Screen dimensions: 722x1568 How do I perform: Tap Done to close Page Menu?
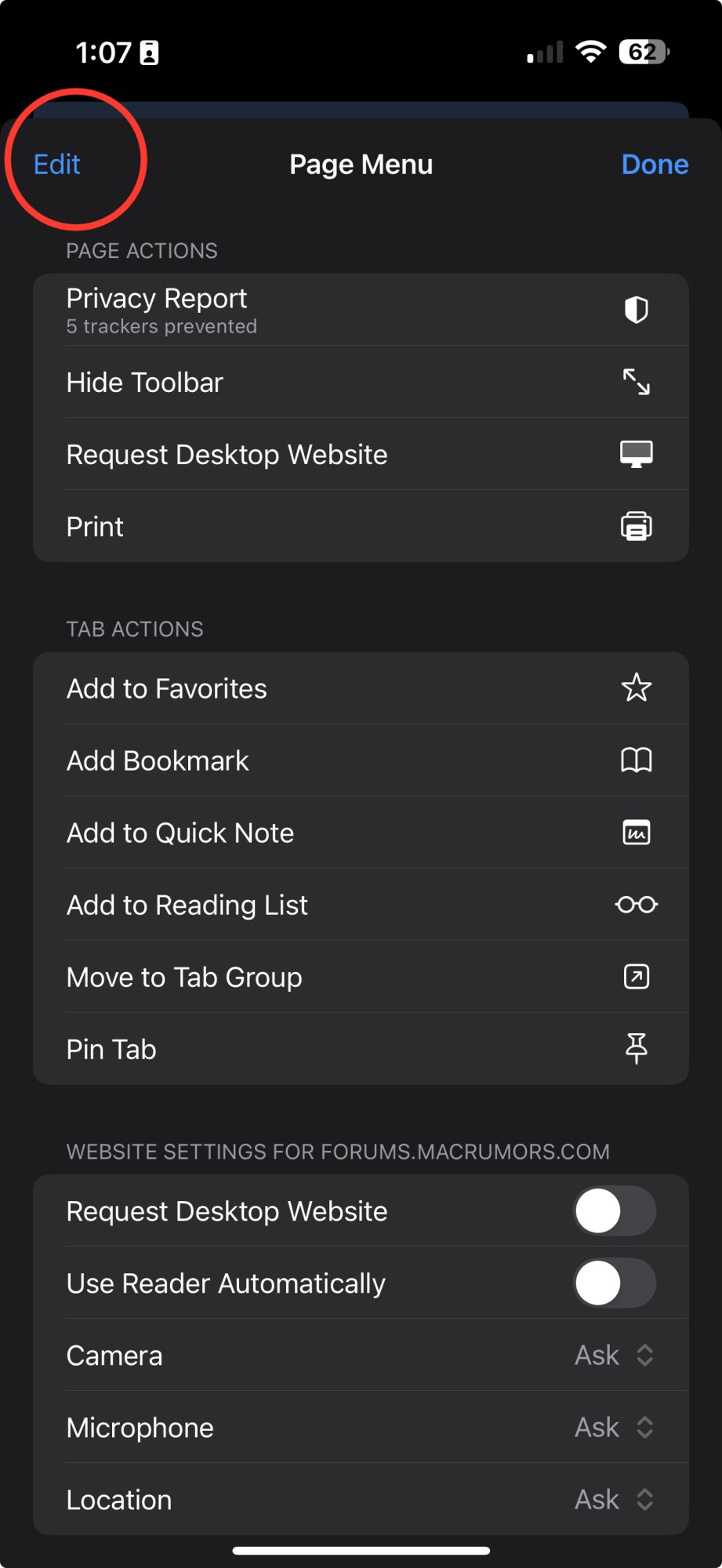[x=655, y=165]
